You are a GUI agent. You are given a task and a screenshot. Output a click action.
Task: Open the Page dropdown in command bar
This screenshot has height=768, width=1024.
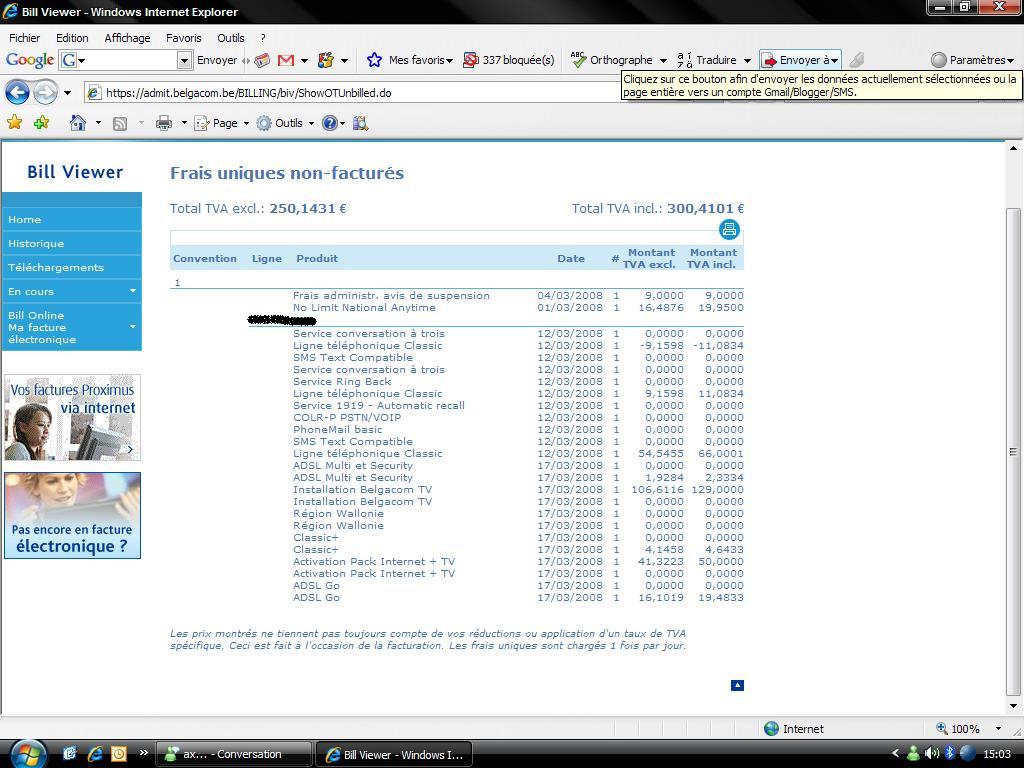tap(222, 123)
